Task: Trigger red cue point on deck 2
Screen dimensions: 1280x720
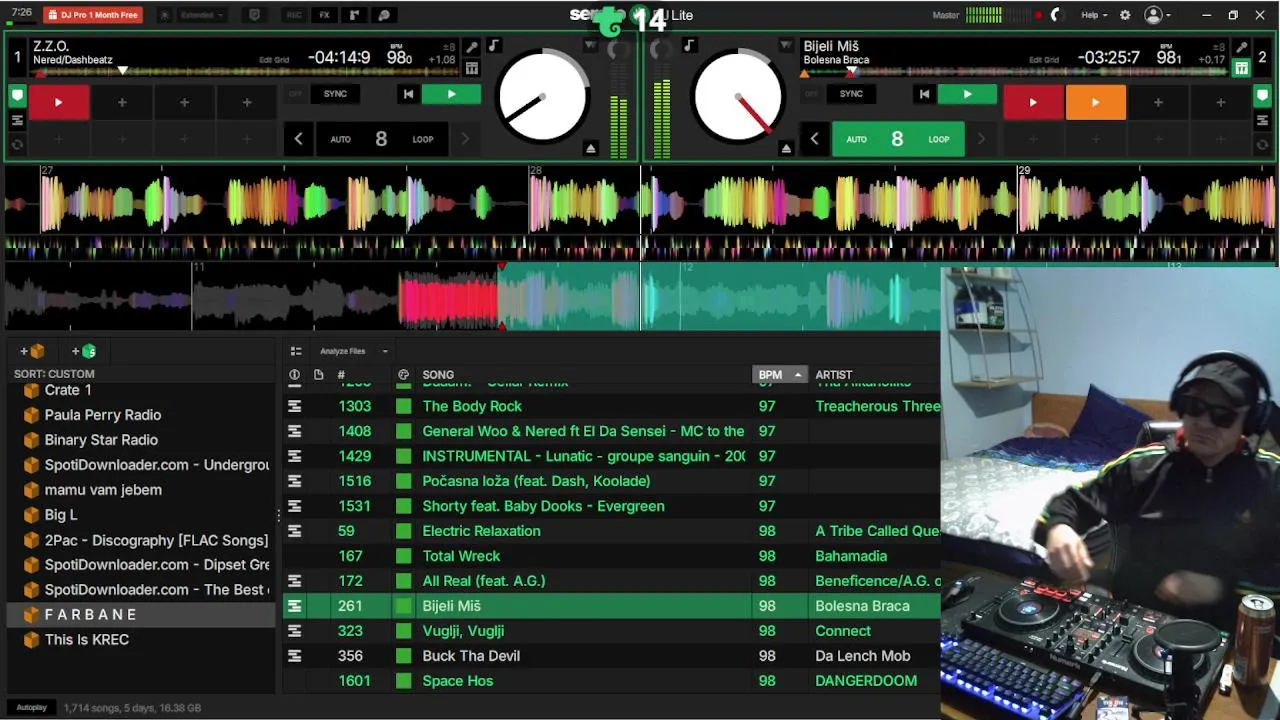Action: [x=1033, y=102]
